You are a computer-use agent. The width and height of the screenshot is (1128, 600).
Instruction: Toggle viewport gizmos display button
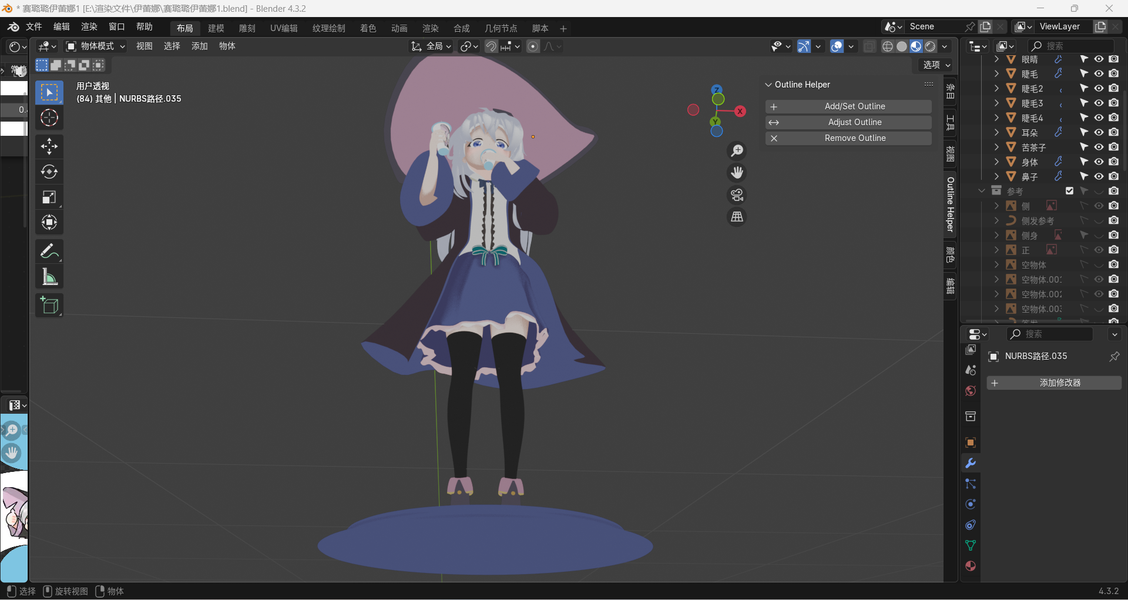pos(804,46)
